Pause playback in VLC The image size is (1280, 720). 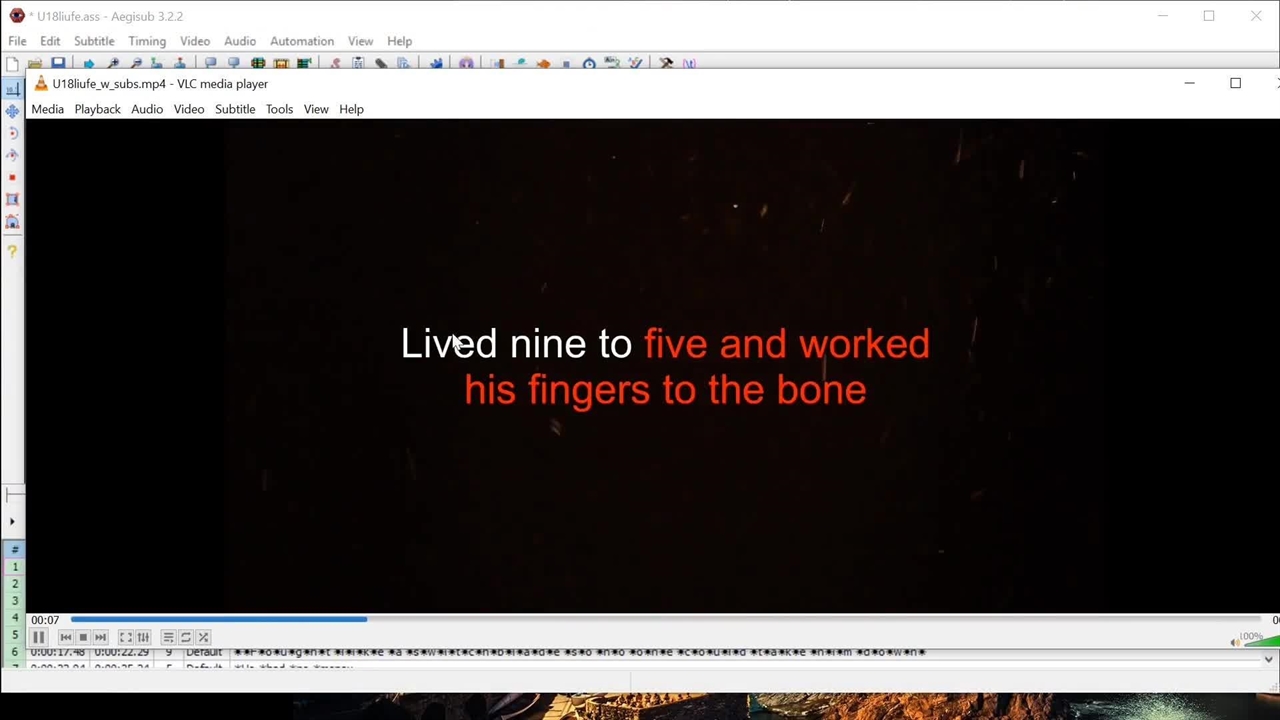[x=38, y=637]
